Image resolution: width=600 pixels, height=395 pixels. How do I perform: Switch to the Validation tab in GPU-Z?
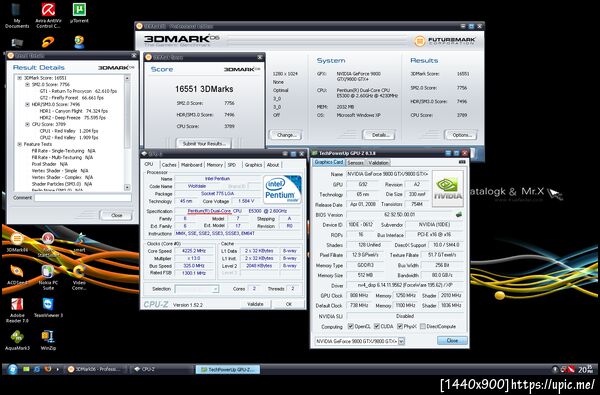click(378, 163)
